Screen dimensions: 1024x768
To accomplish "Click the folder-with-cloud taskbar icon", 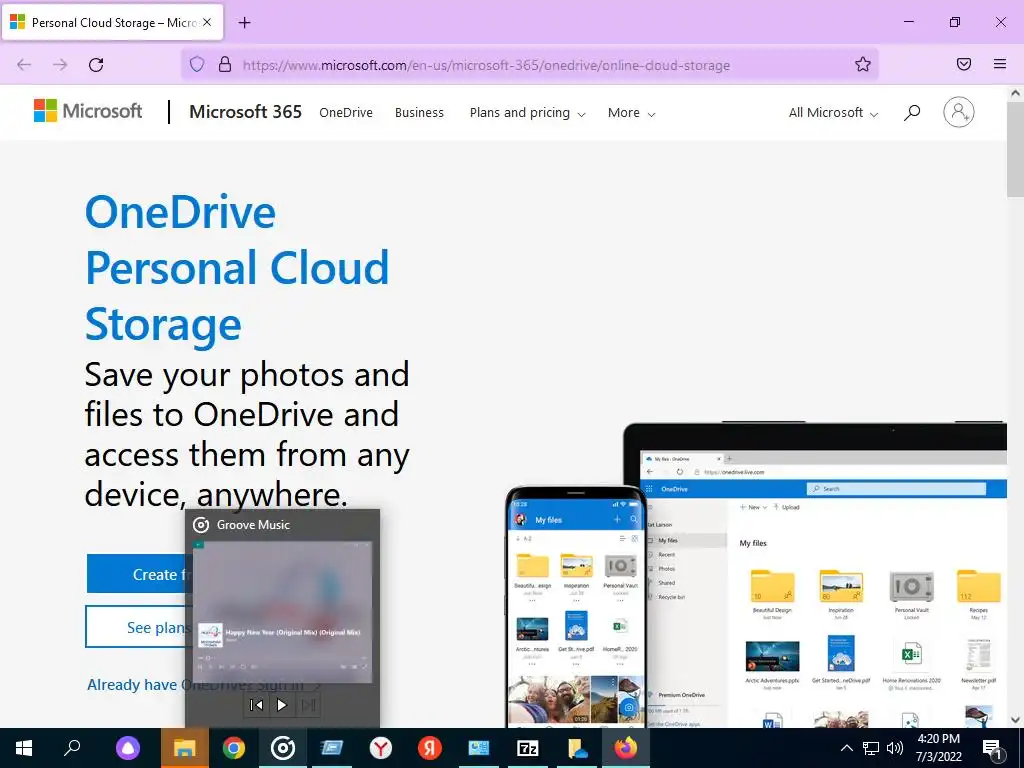I will pyautogui.click(x=577, y=748).
